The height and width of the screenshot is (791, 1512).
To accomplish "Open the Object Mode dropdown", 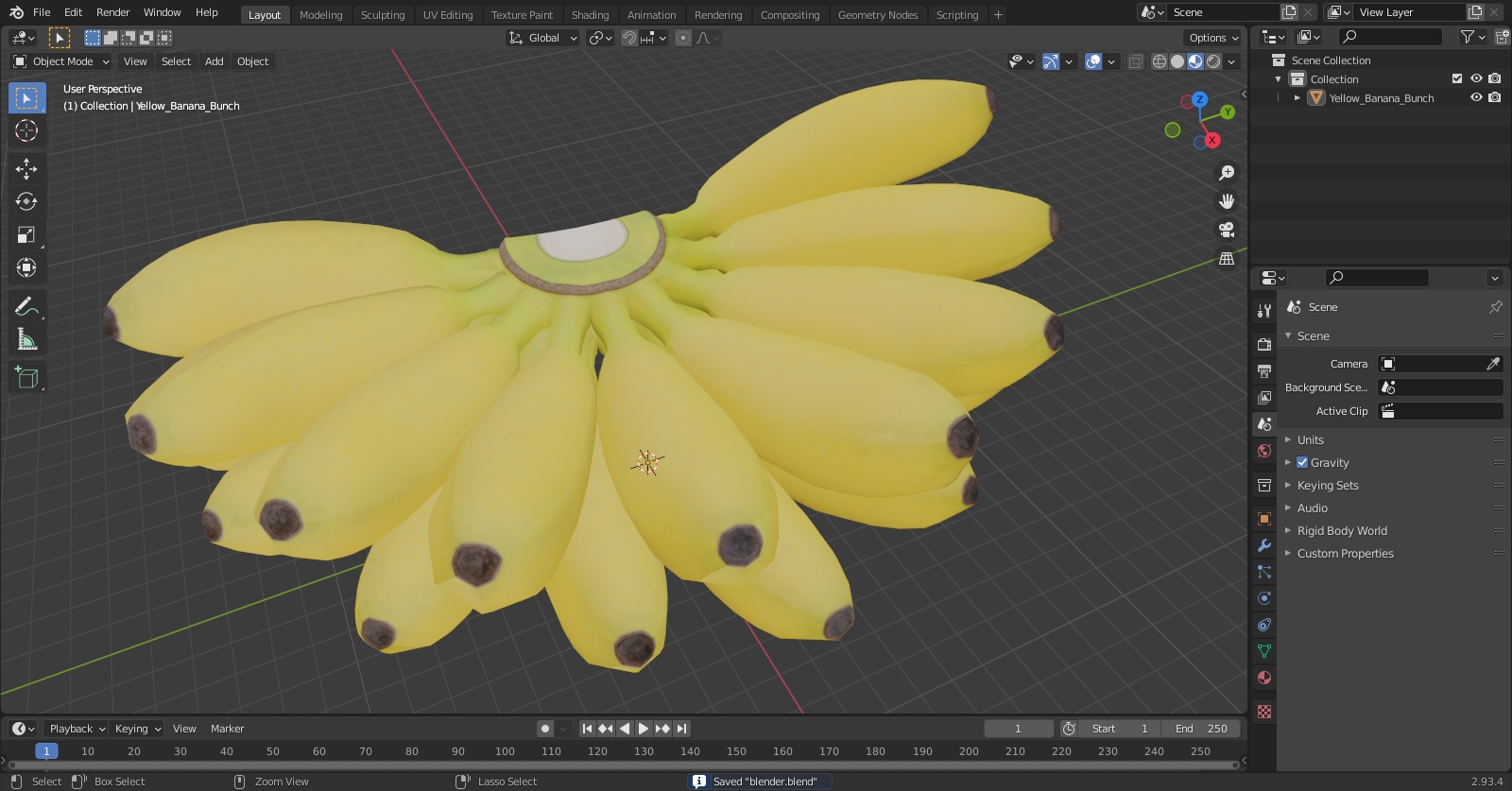I will 61,61.
